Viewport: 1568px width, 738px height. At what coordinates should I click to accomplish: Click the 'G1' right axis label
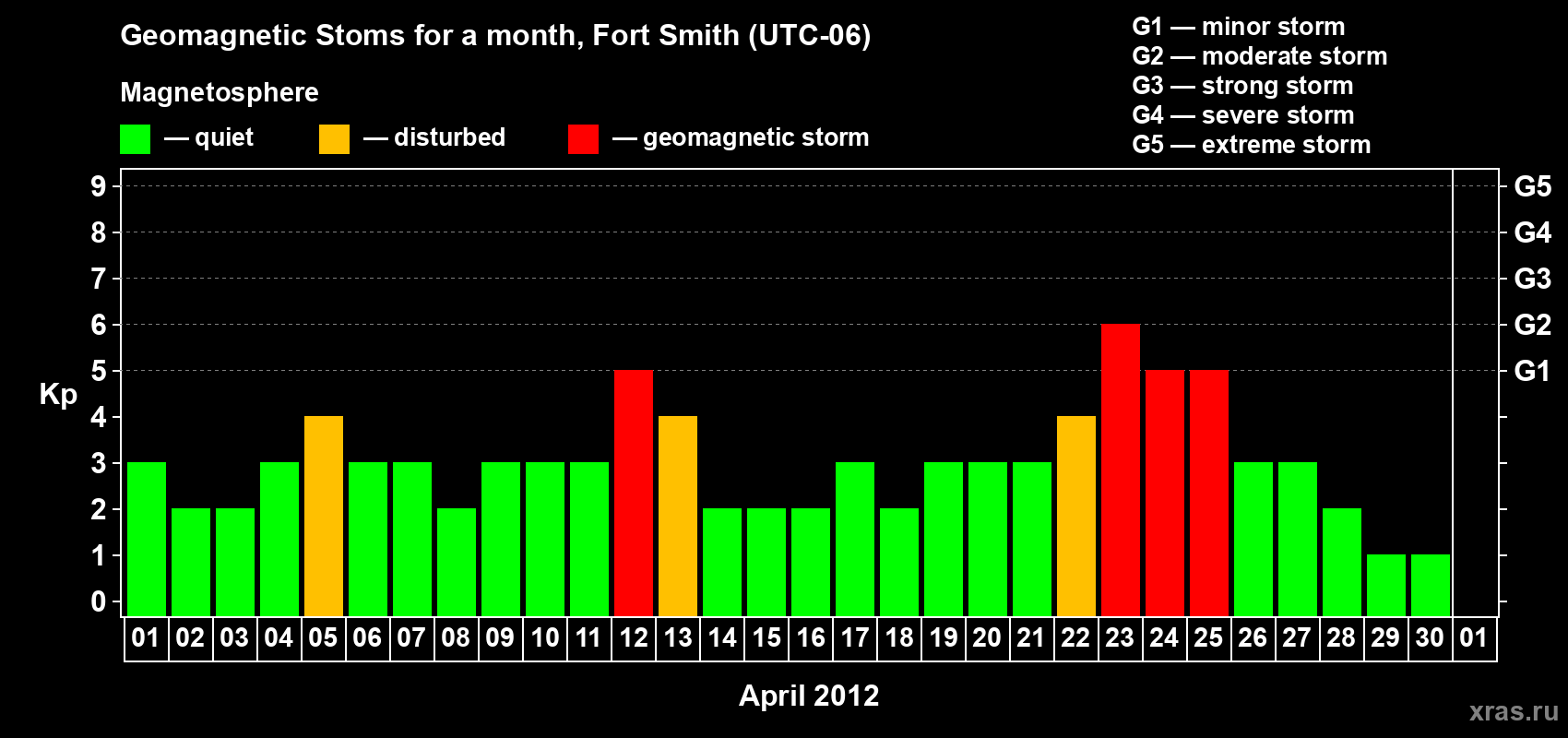[1533, 371]
